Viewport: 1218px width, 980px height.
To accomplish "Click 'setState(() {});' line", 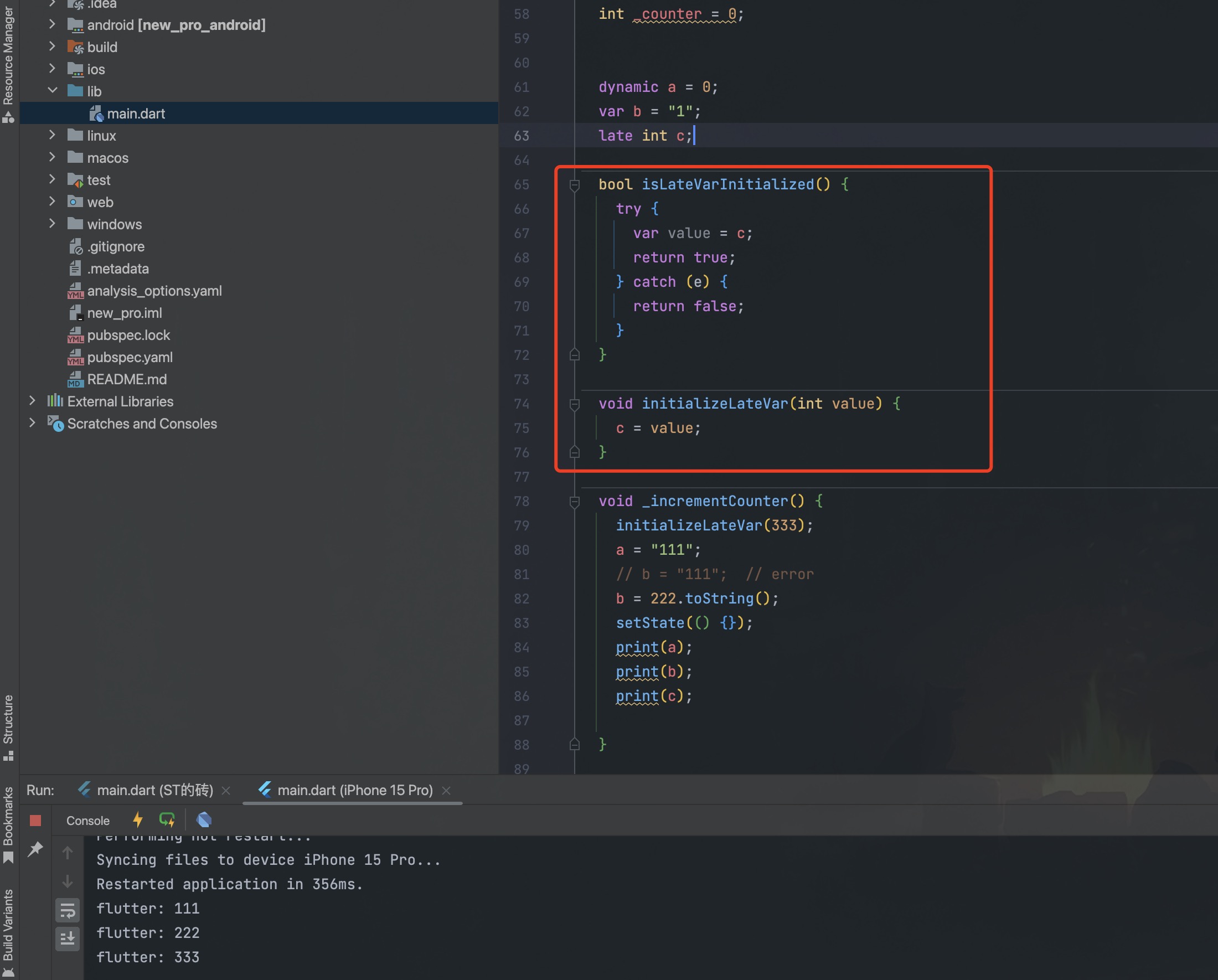I will pos(684,623).
